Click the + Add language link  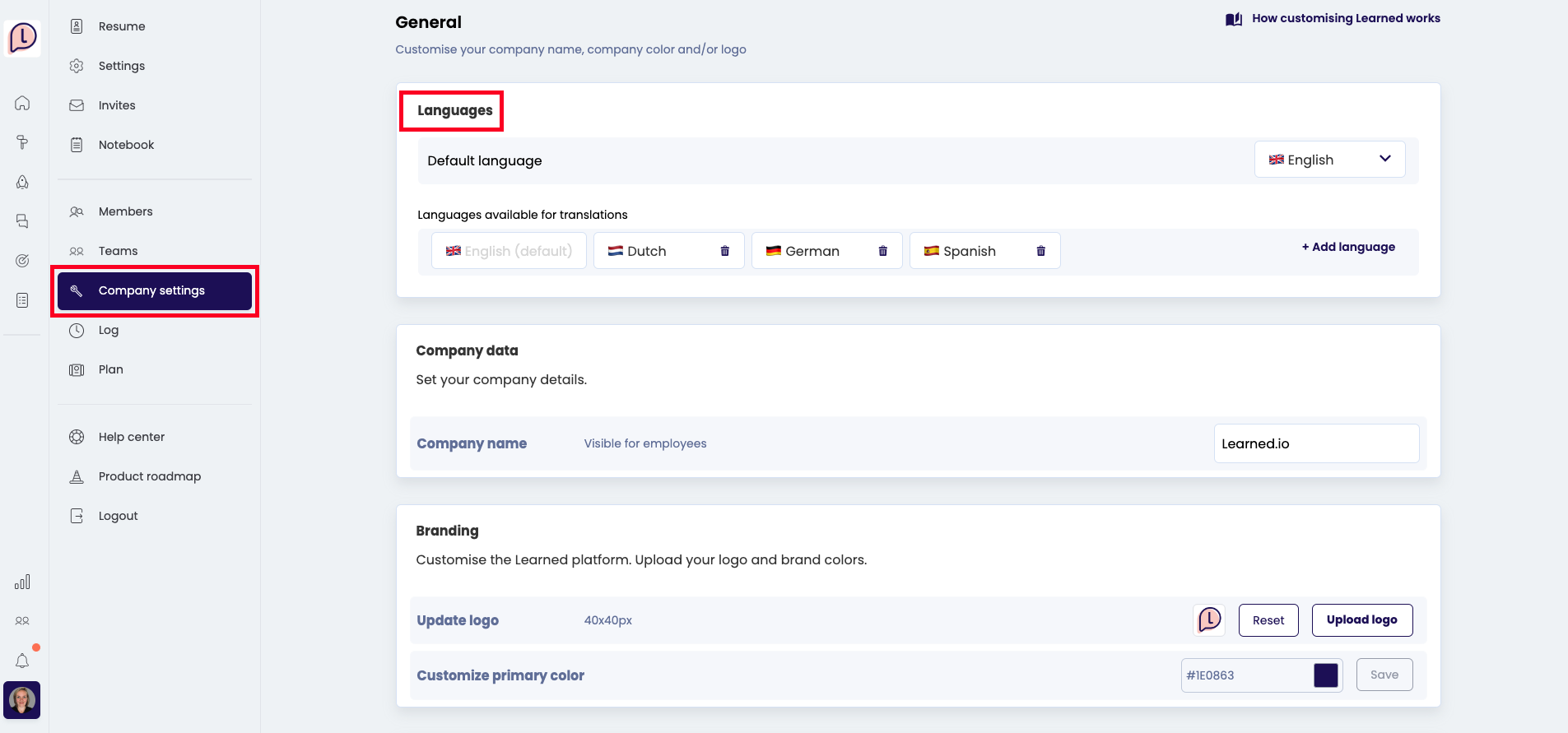pyautogui.click(x=1348, y=247)
